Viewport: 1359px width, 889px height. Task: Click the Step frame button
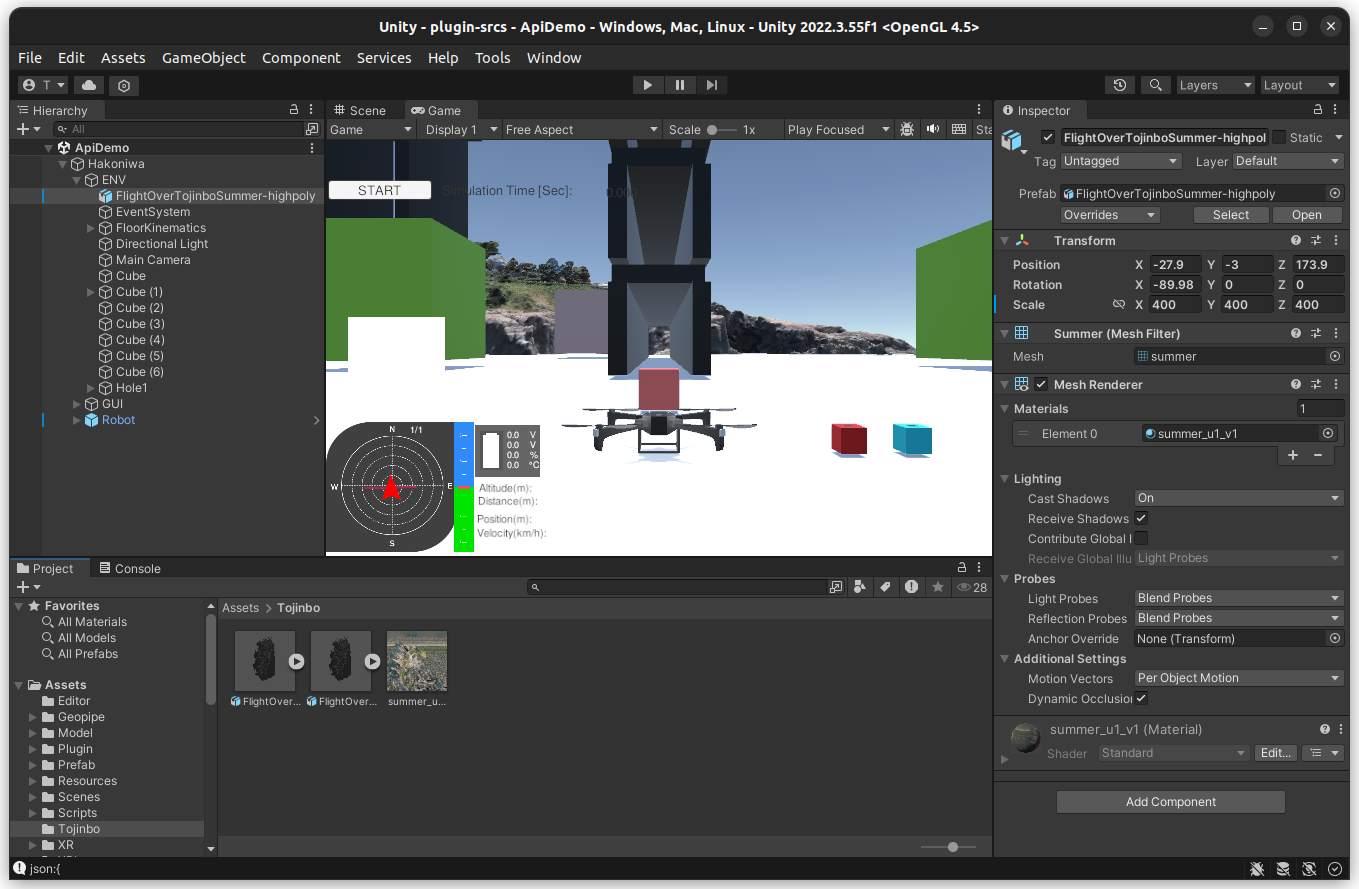click(712, 85)
